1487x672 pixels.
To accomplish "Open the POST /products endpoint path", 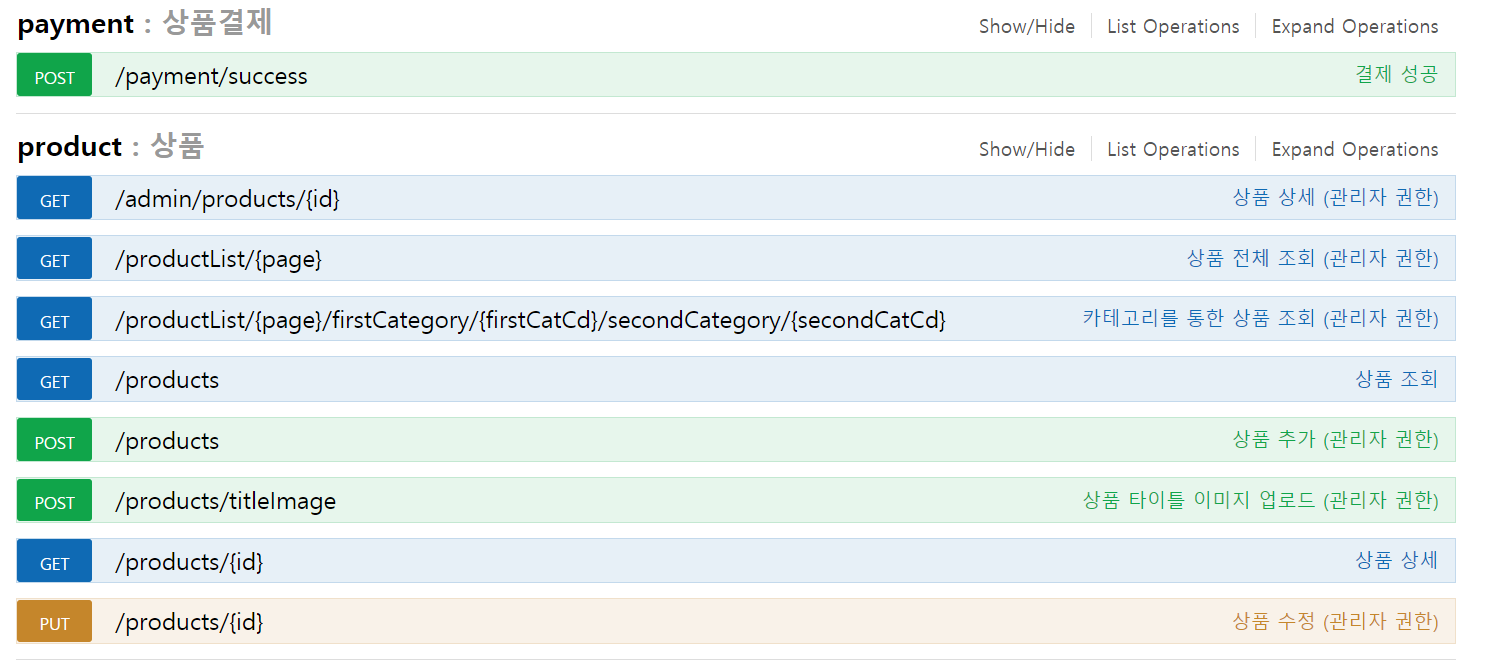I will click(167, 441).
